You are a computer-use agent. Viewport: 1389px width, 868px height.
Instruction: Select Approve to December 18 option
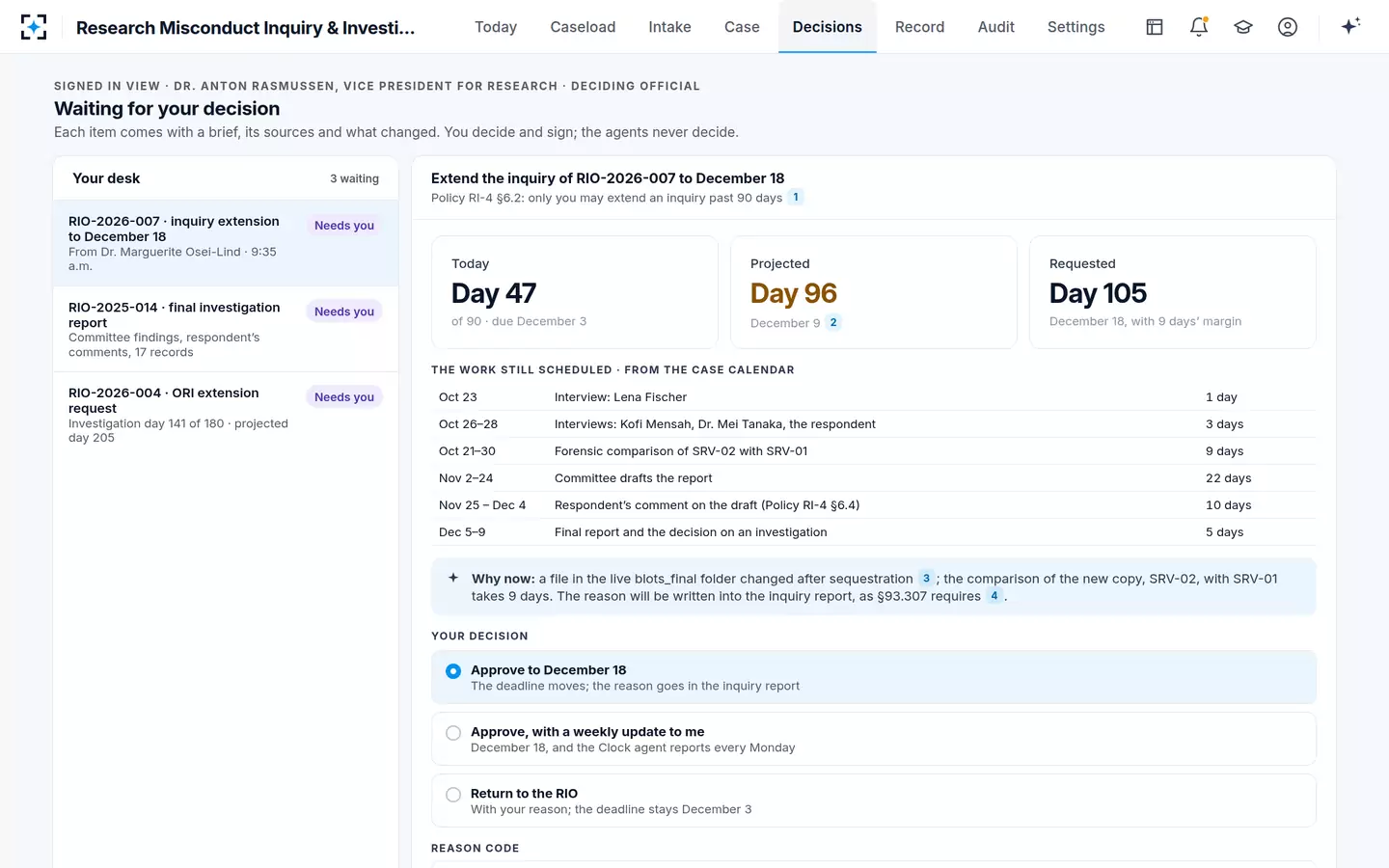(874, 677)
